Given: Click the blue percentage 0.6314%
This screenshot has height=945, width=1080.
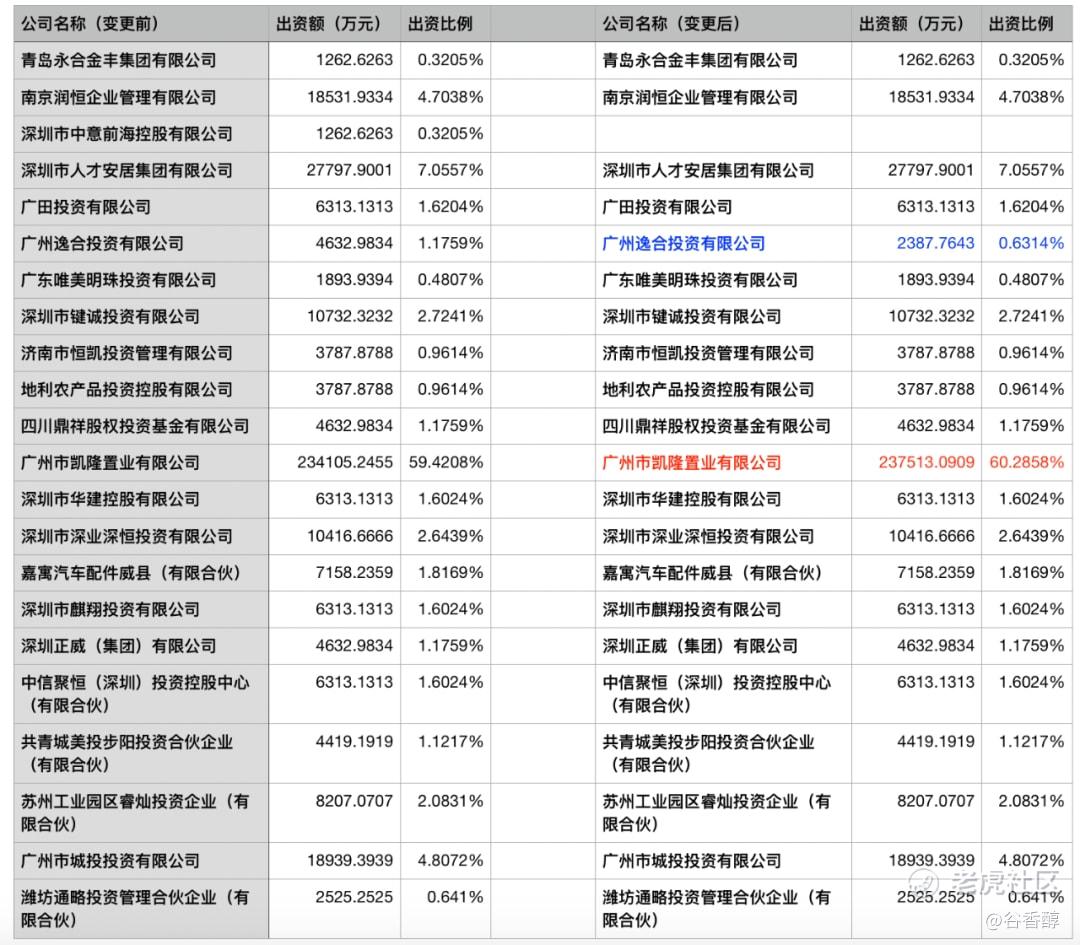Looking at the screenshot, I should (1031, 243).
